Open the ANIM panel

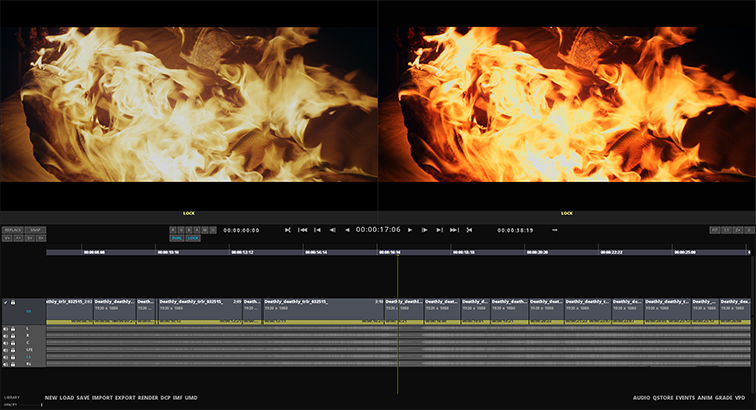pos(705,397)
